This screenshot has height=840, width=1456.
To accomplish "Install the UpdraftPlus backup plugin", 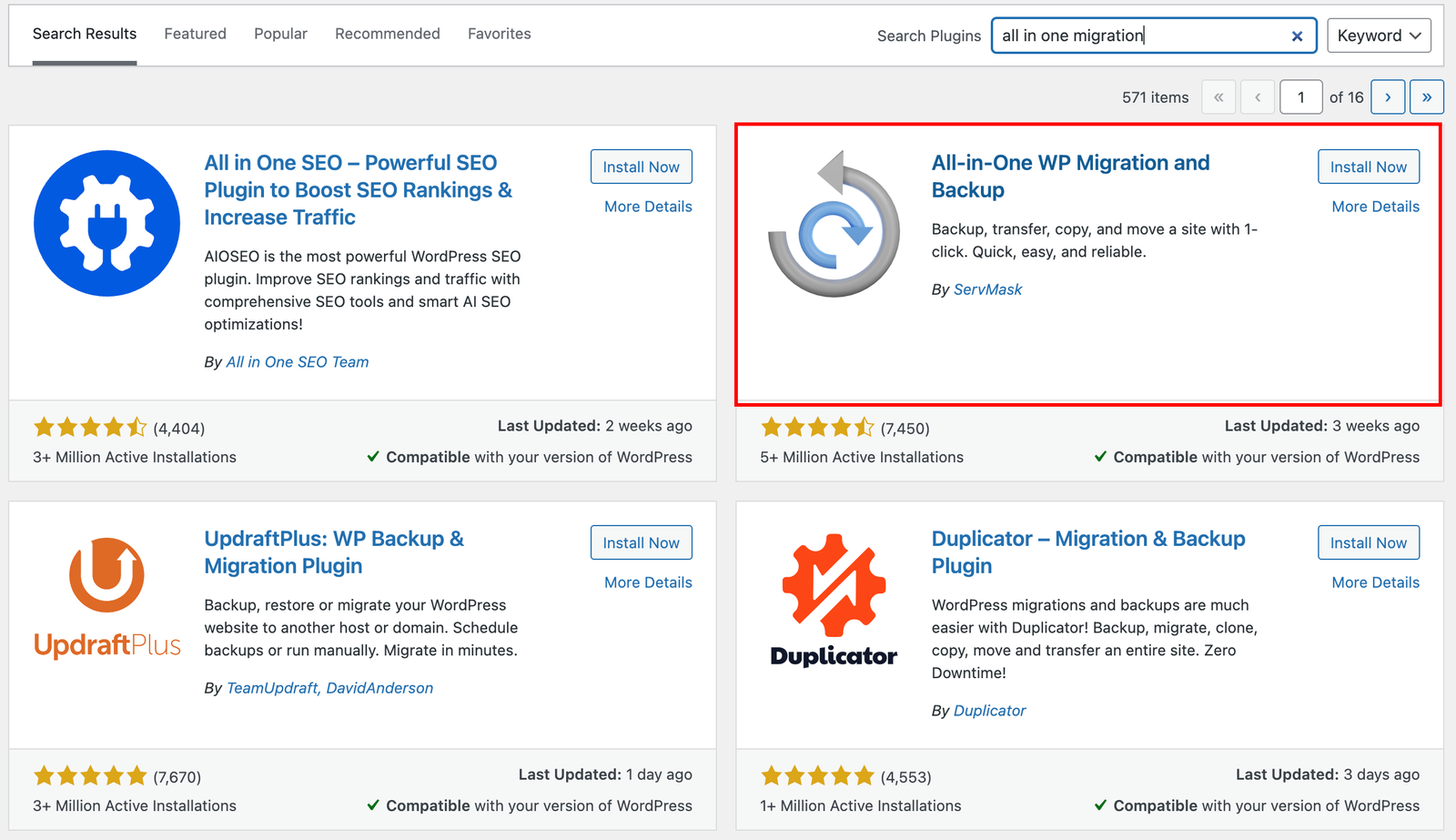I will (x=641, y=542).
